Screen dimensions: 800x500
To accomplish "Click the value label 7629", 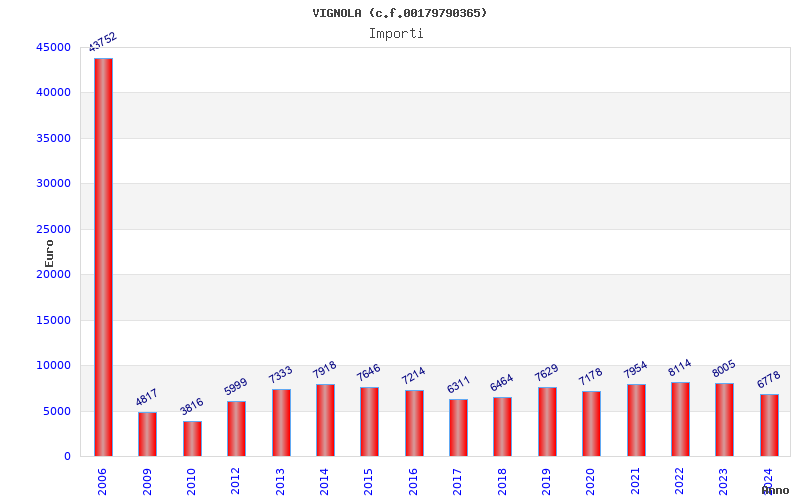I will pyautogui.click(x=546, y=372).
